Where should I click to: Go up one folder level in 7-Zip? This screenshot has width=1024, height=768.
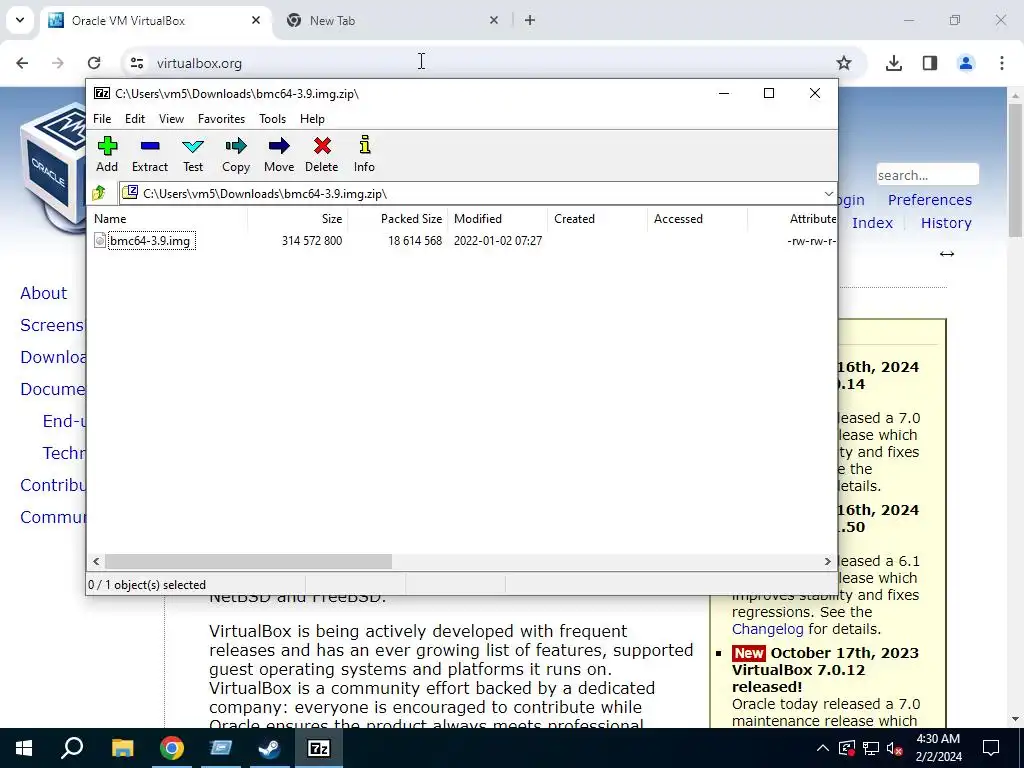click(99, 193)
